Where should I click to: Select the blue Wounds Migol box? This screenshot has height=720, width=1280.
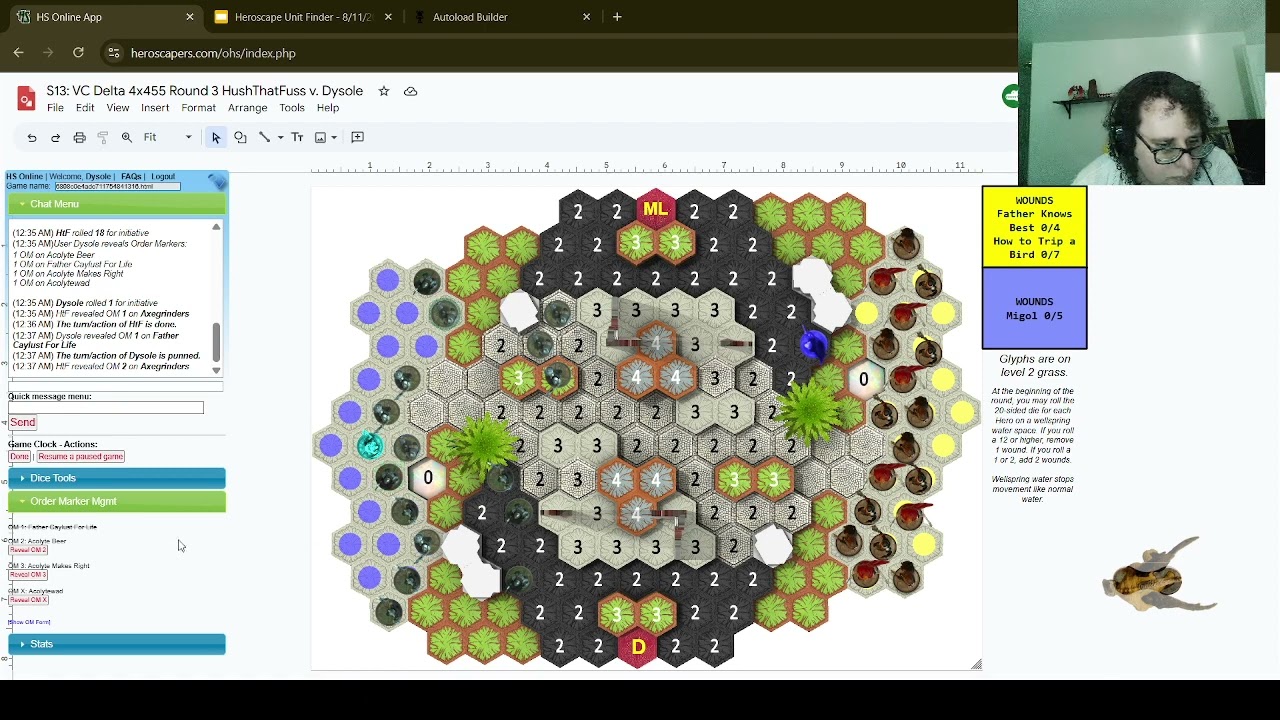(1034, 309)
